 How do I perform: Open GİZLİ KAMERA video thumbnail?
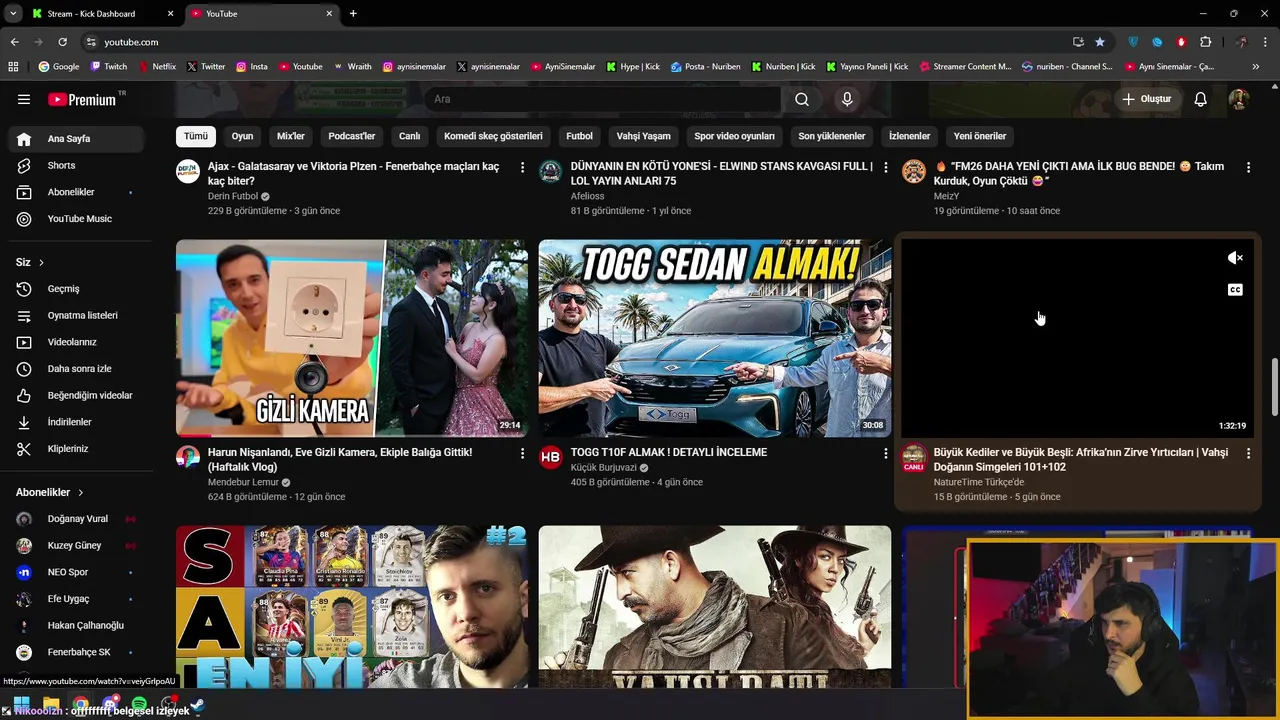tap(352, 338)
